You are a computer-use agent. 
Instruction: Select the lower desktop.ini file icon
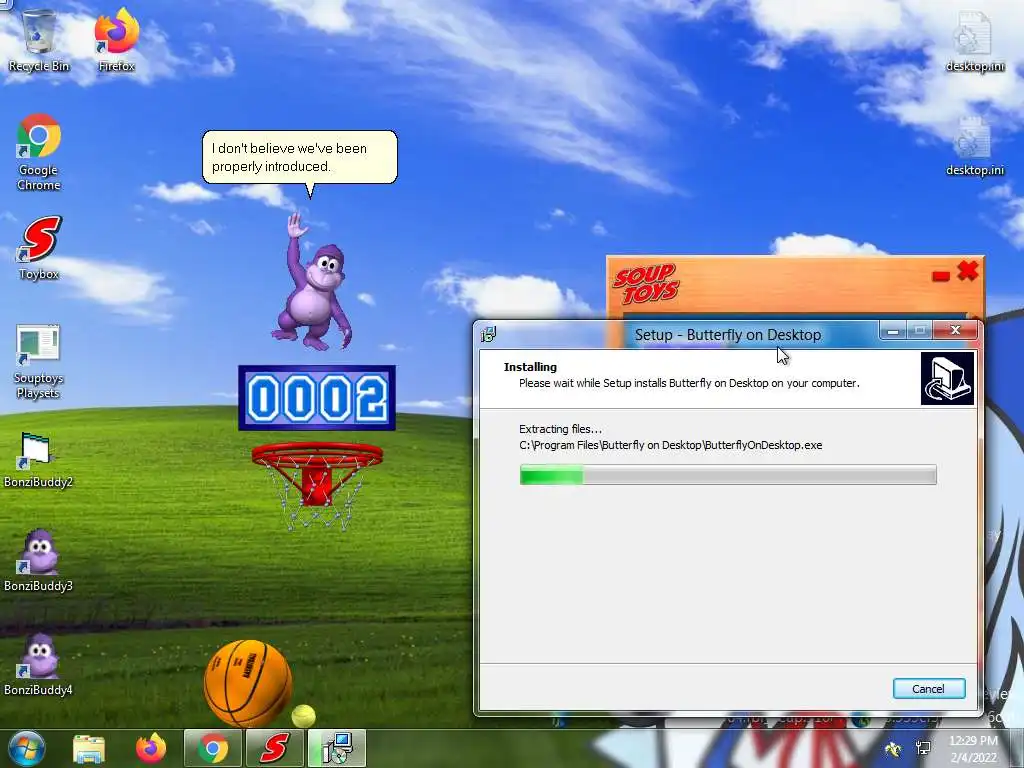pos(974,145)
